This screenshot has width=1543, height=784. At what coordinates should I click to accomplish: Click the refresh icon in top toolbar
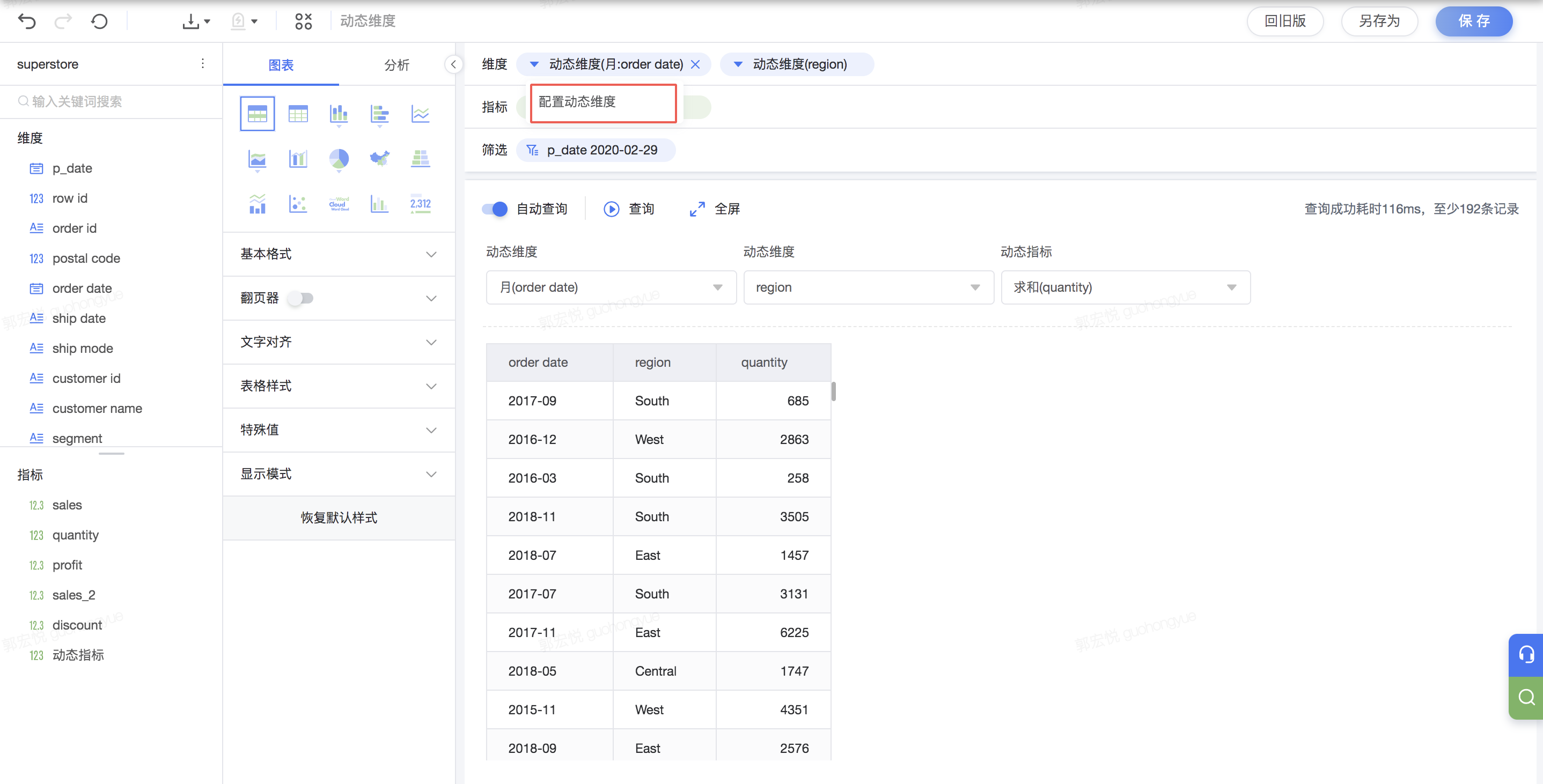(x=99, y=21)
